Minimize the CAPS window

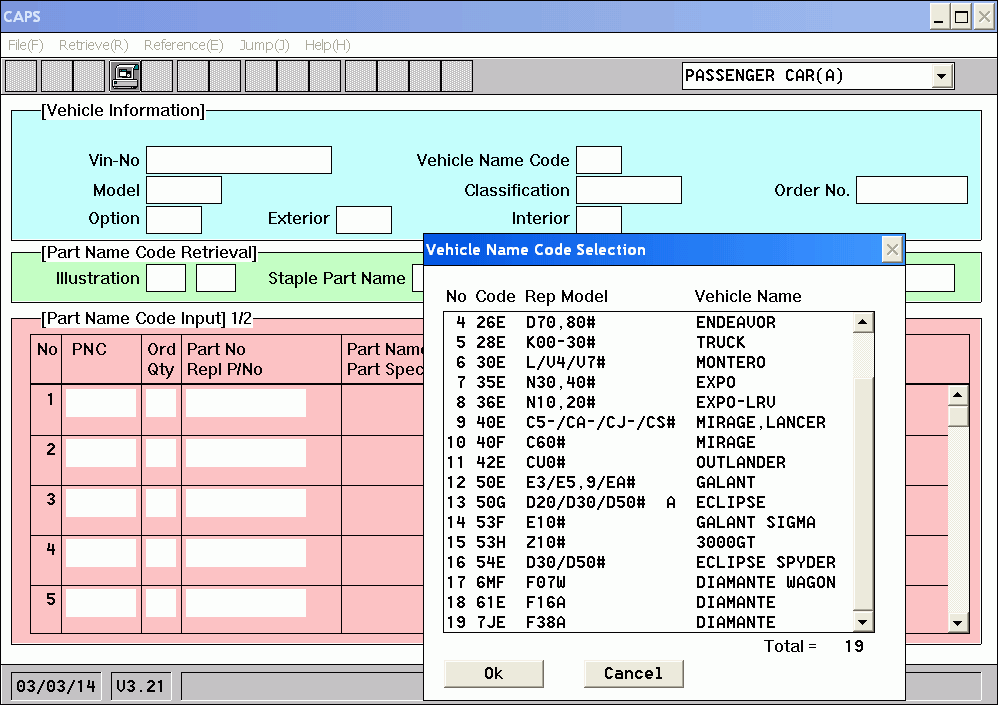[x=940, y=17]
